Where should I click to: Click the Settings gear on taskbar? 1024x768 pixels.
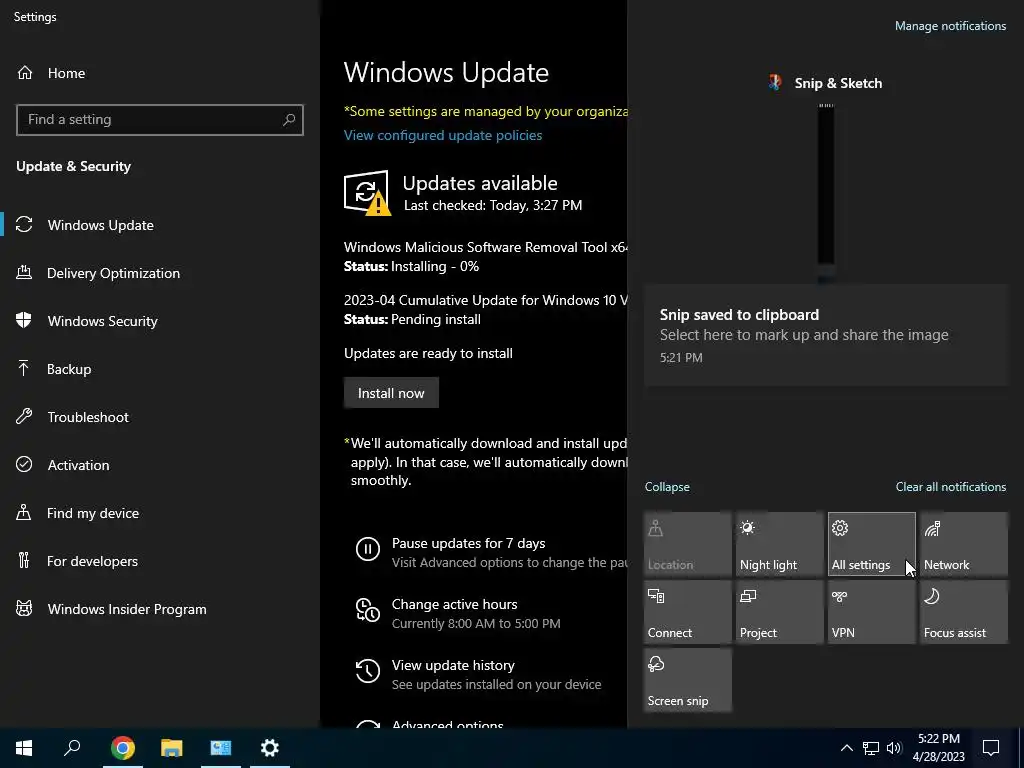click(x=269, y=748)
